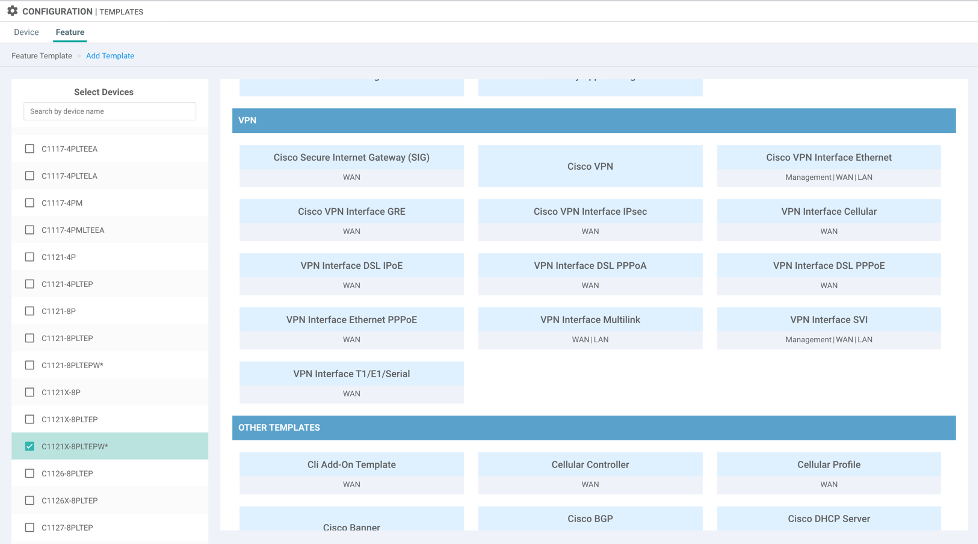Viewport: 978px width, 544px height.
Task: Go back to Feature Template breadcrumb
Action: [42, 56]
